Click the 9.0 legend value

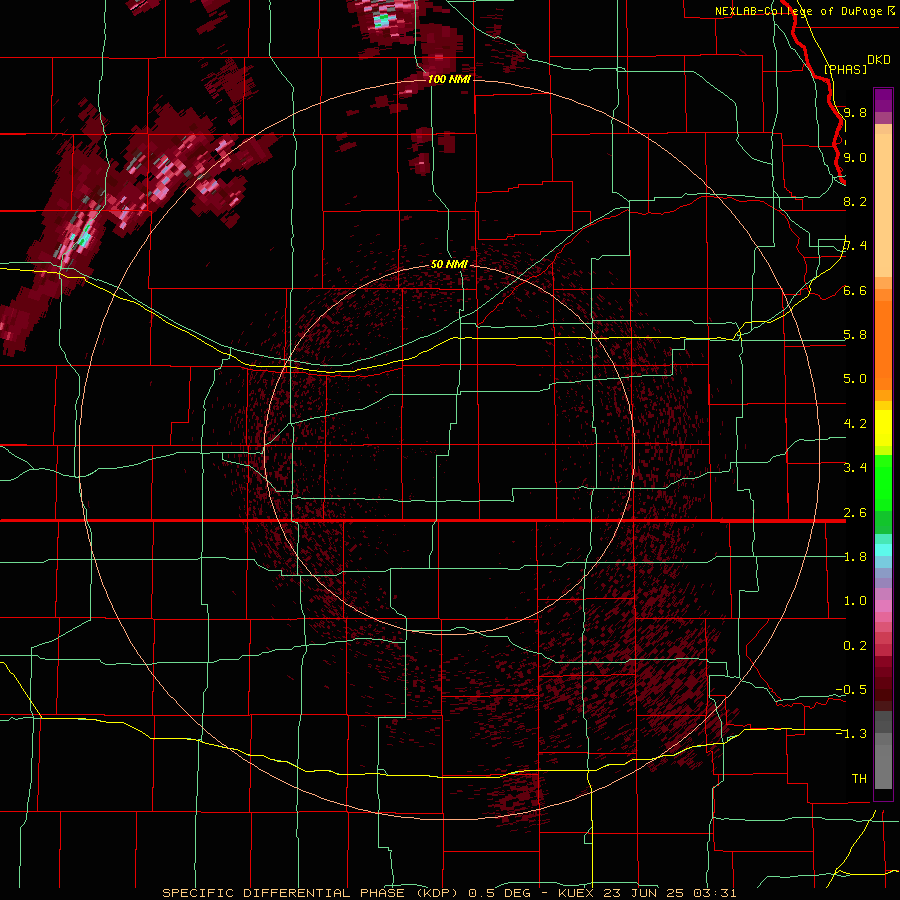855,157
